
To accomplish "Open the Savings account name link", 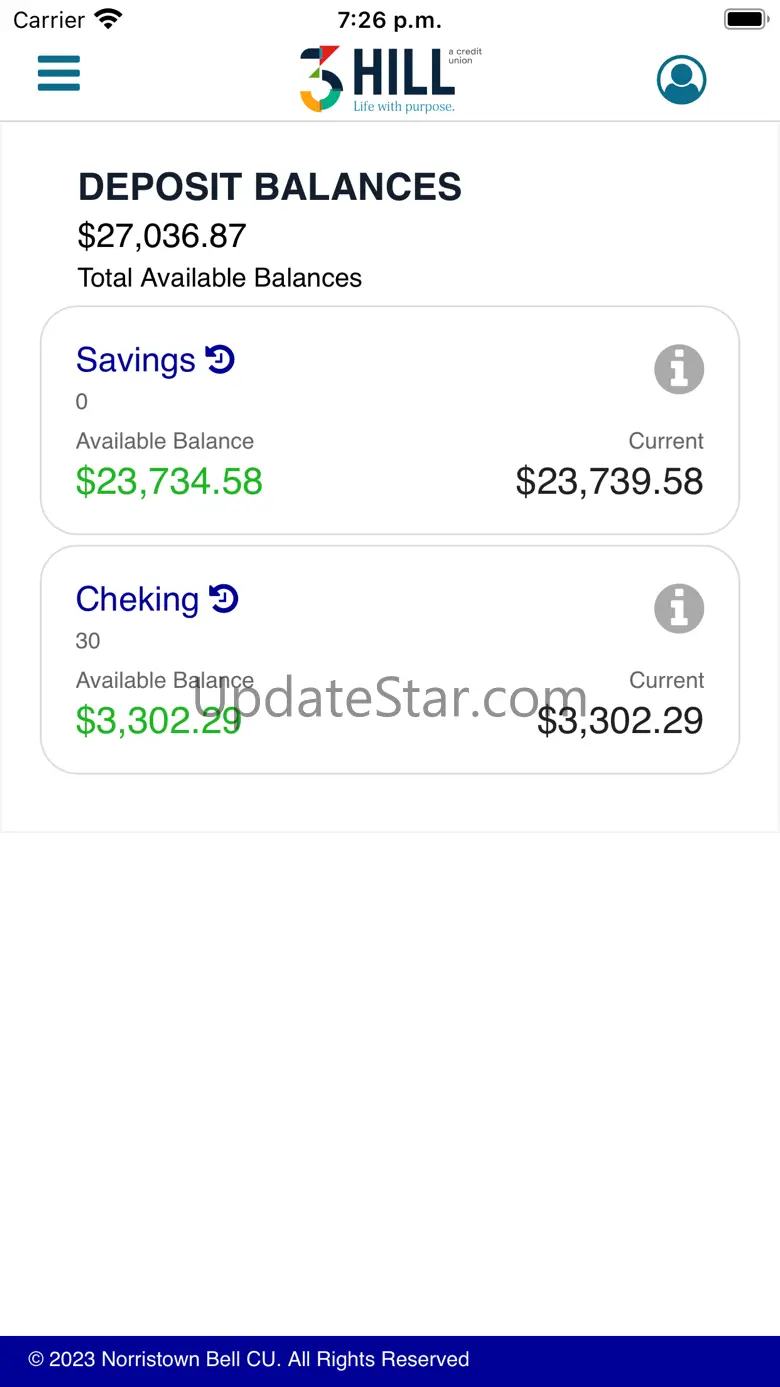I will tap(136, 360).
